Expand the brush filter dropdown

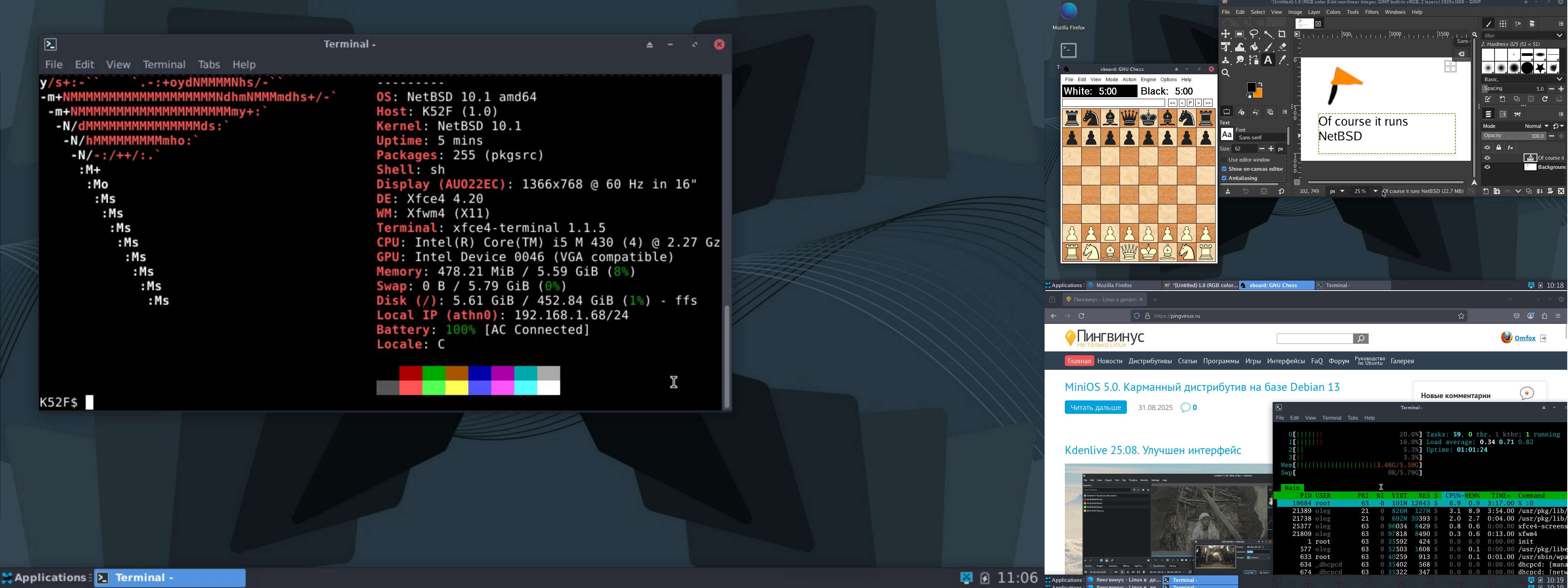[1560, 36]
